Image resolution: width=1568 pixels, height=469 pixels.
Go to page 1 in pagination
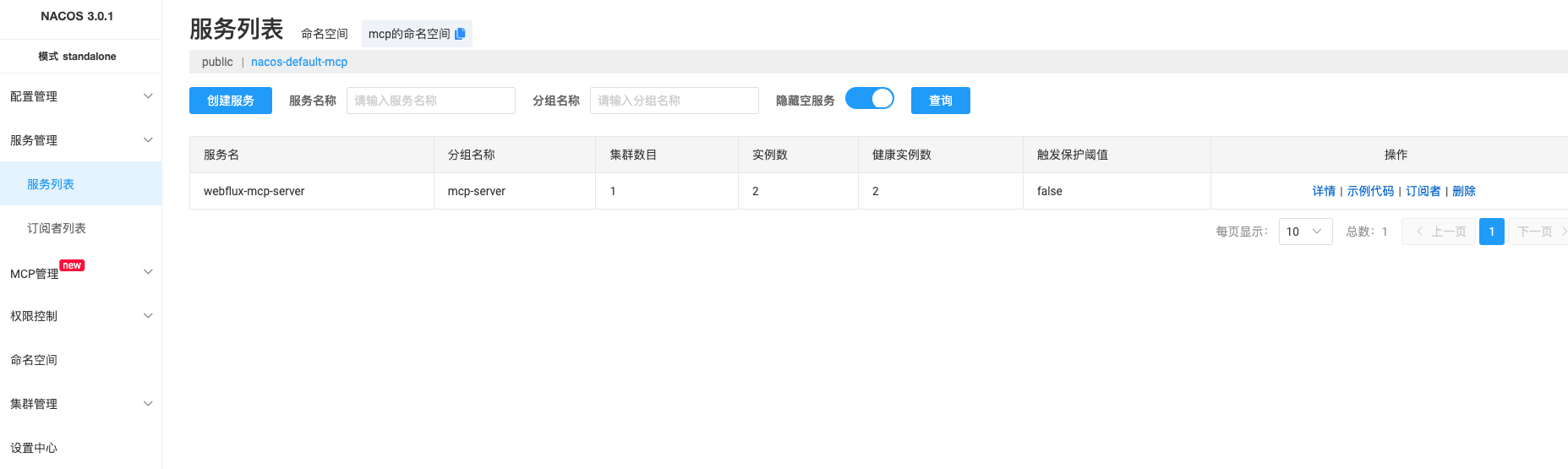pos(1492,232)
